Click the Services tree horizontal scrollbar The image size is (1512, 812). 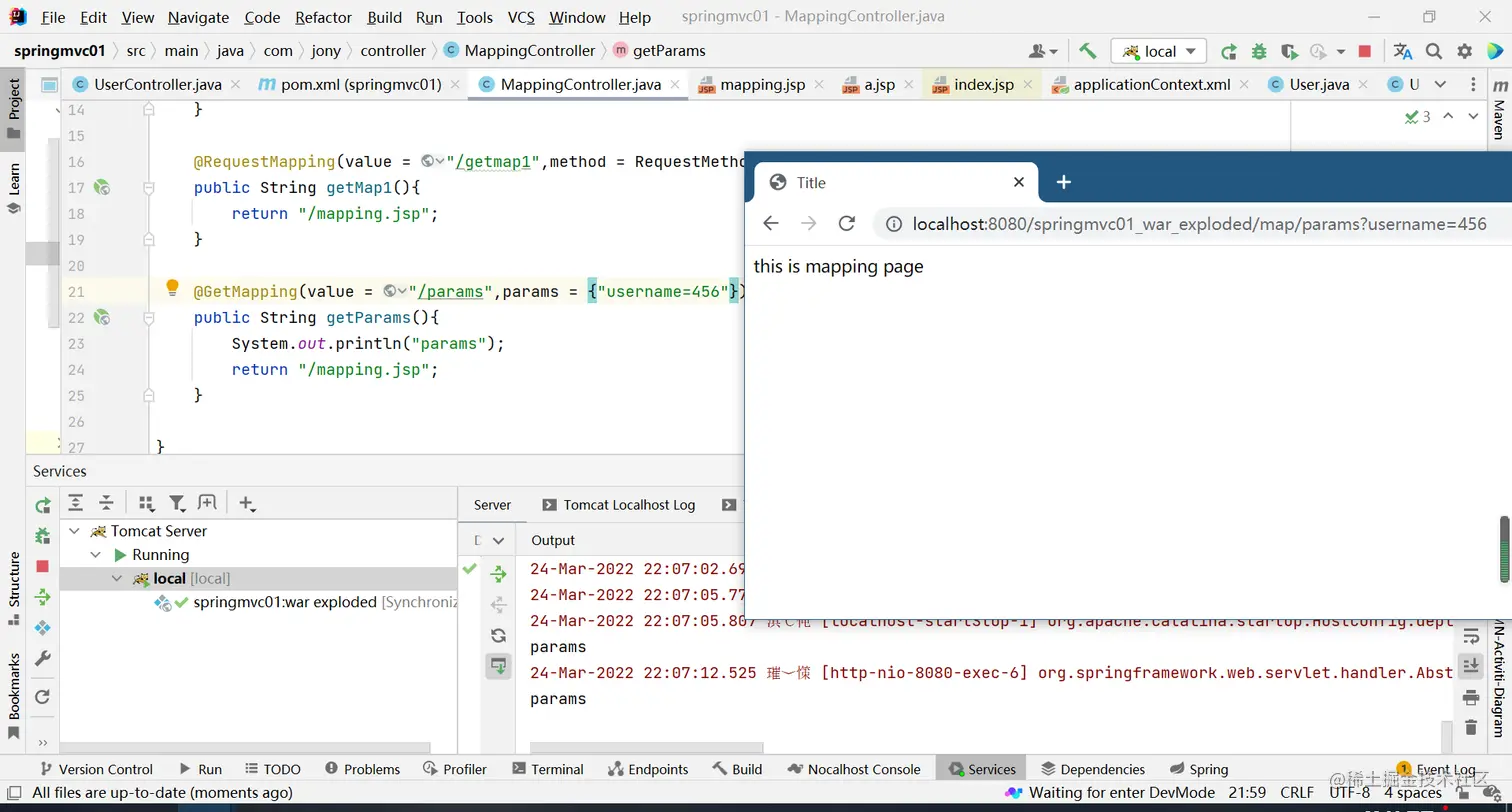pos(245,747)
